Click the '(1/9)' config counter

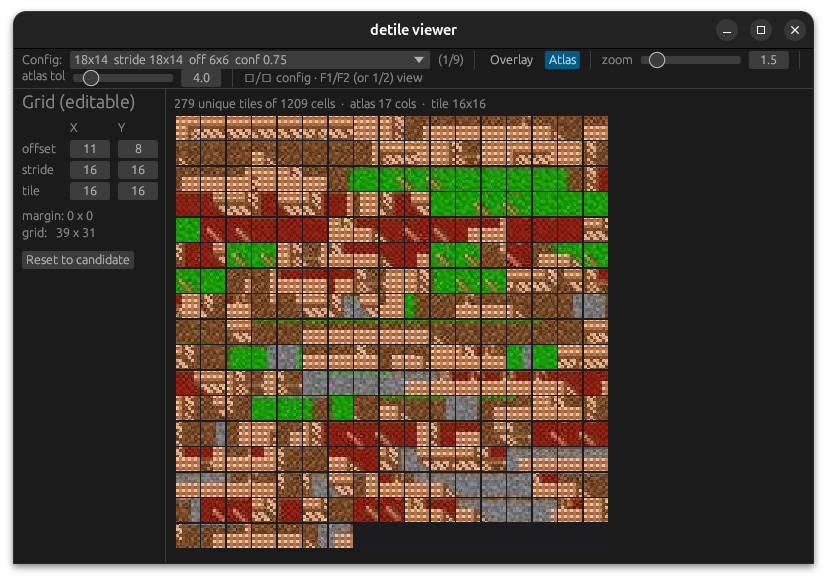[x=451, y=60]
